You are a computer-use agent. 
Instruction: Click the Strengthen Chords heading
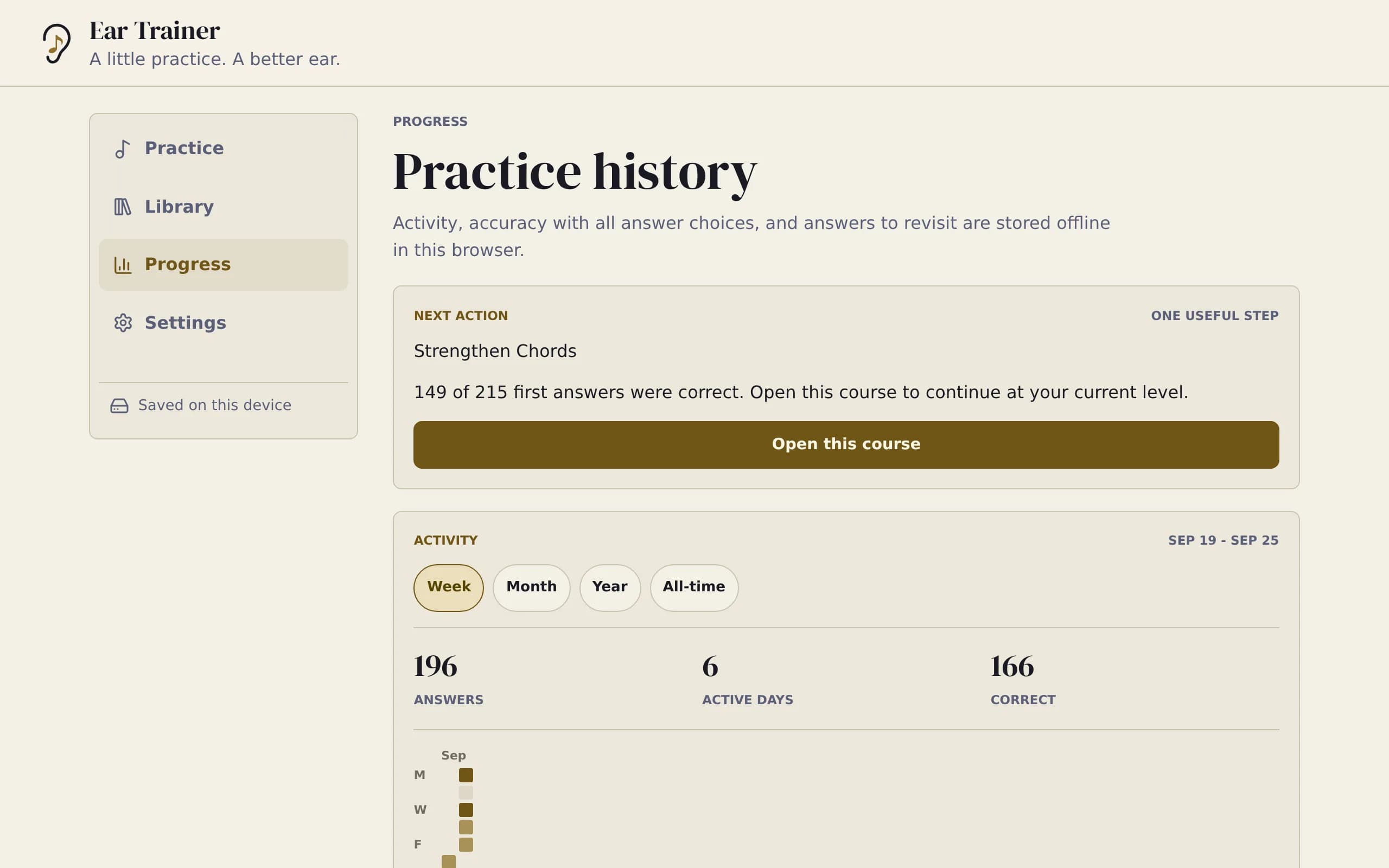(495, 351)
